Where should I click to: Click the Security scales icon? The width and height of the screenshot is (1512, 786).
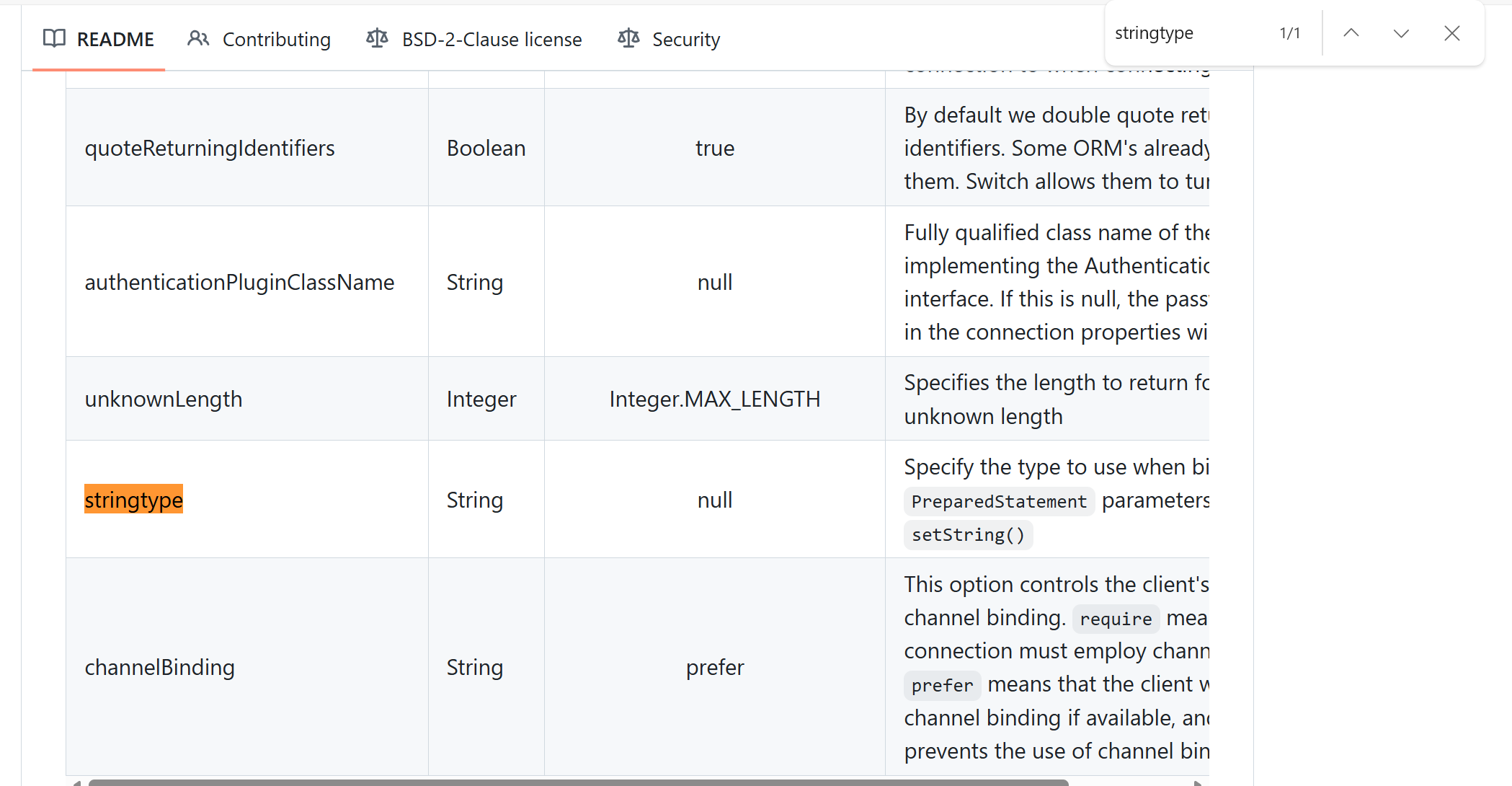click(628, 38)
